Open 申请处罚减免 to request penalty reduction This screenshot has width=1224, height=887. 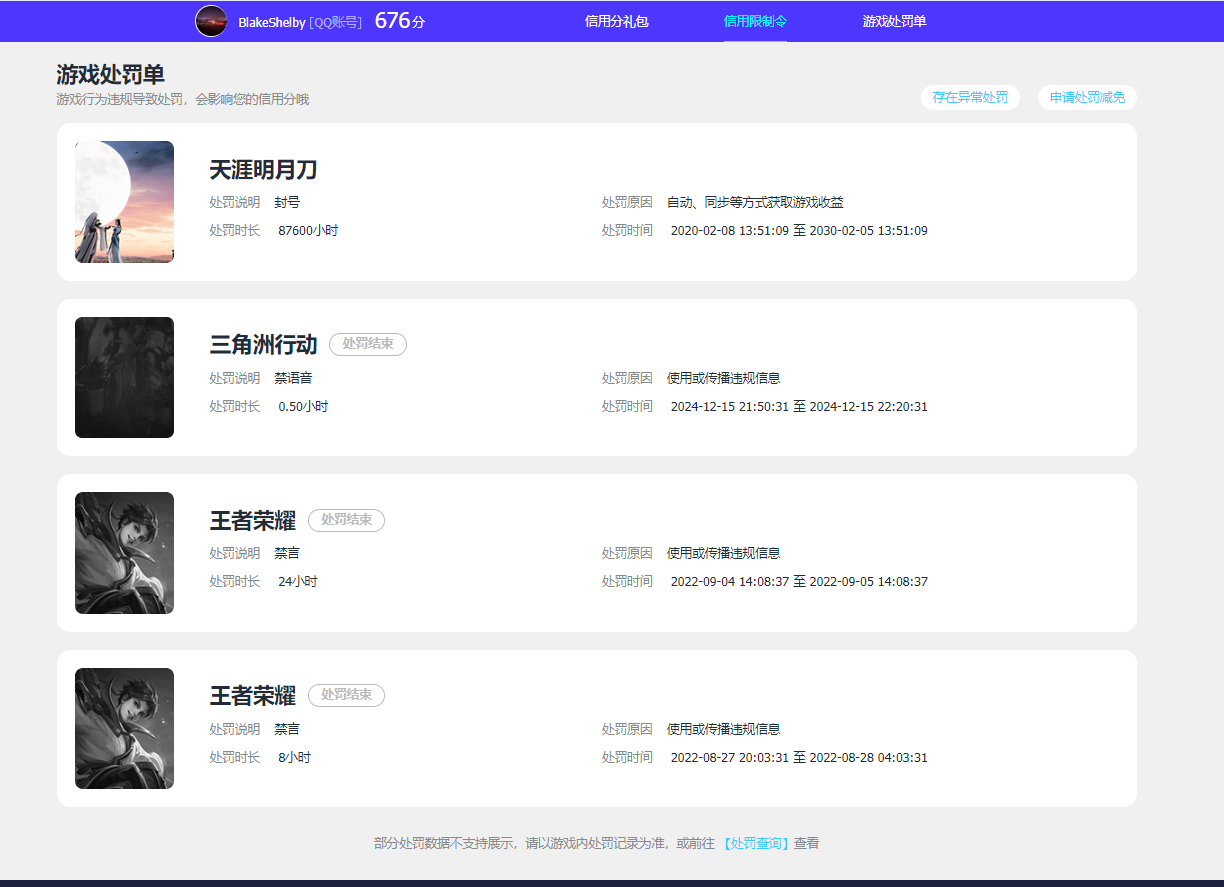1087,97
